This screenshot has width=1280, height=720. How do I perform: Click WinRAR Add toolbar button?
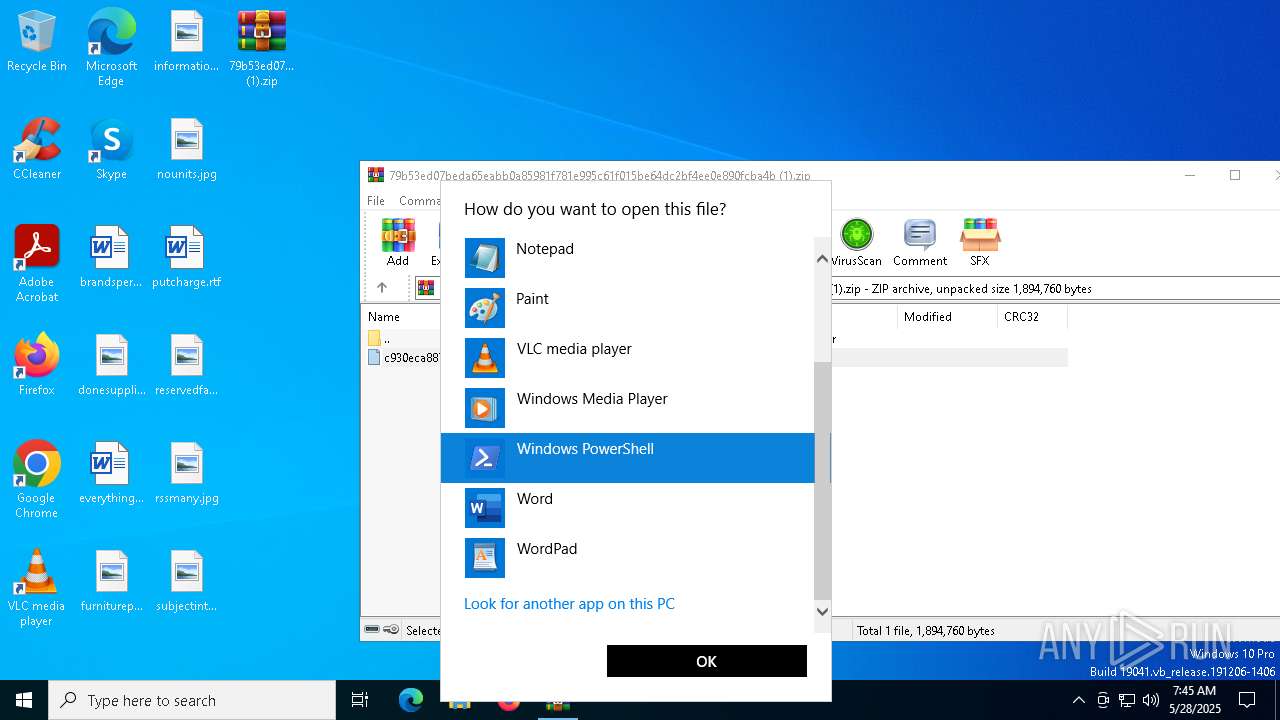coord(398,243)
